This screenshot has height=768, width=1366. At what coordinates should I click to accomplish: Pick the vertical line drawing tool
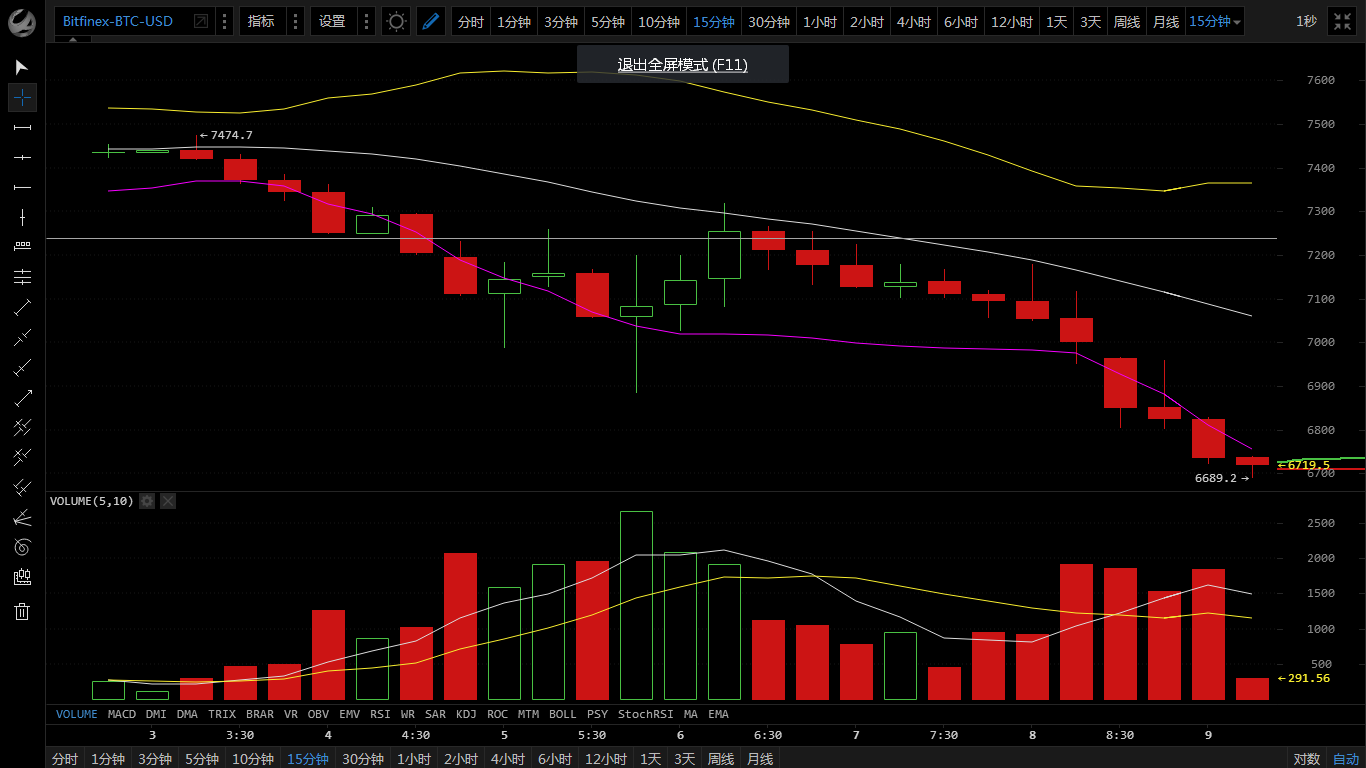22,217
